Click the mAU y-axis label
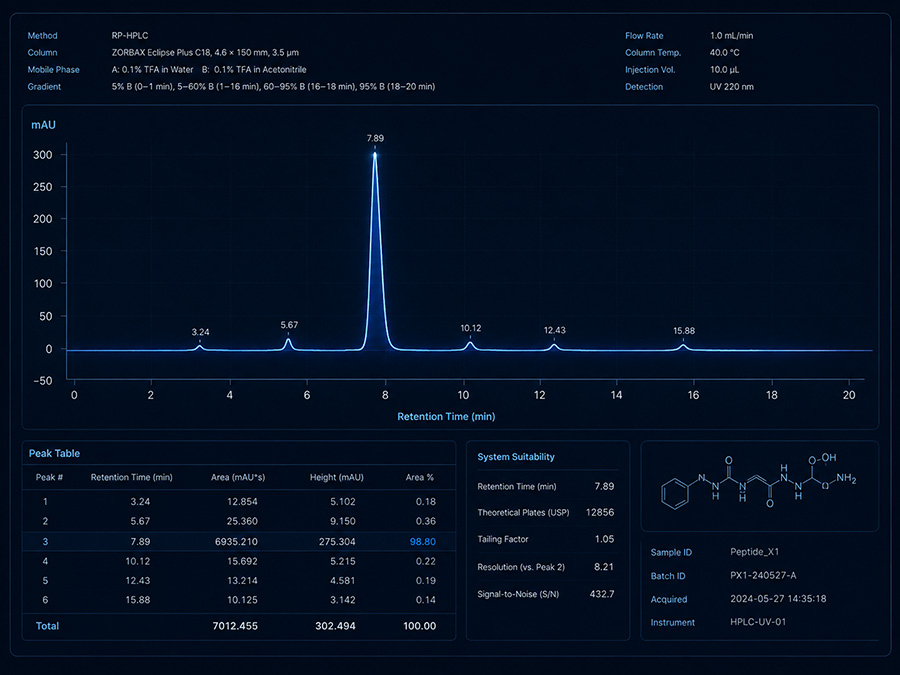Viewport: 900px width, 675px height. tap(44, 125)
